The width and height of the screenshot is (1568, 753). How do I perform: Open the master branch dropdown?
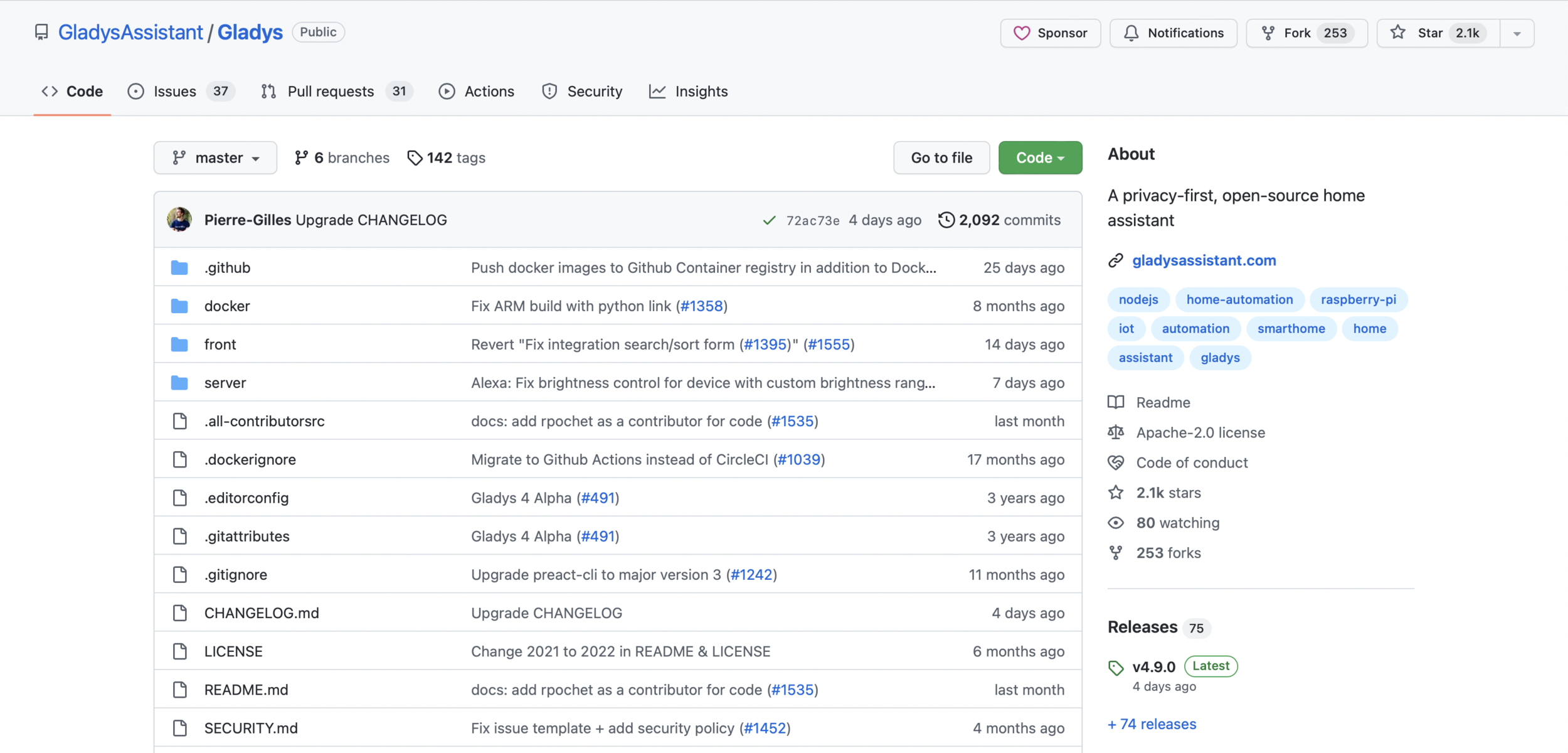[215, 158]
